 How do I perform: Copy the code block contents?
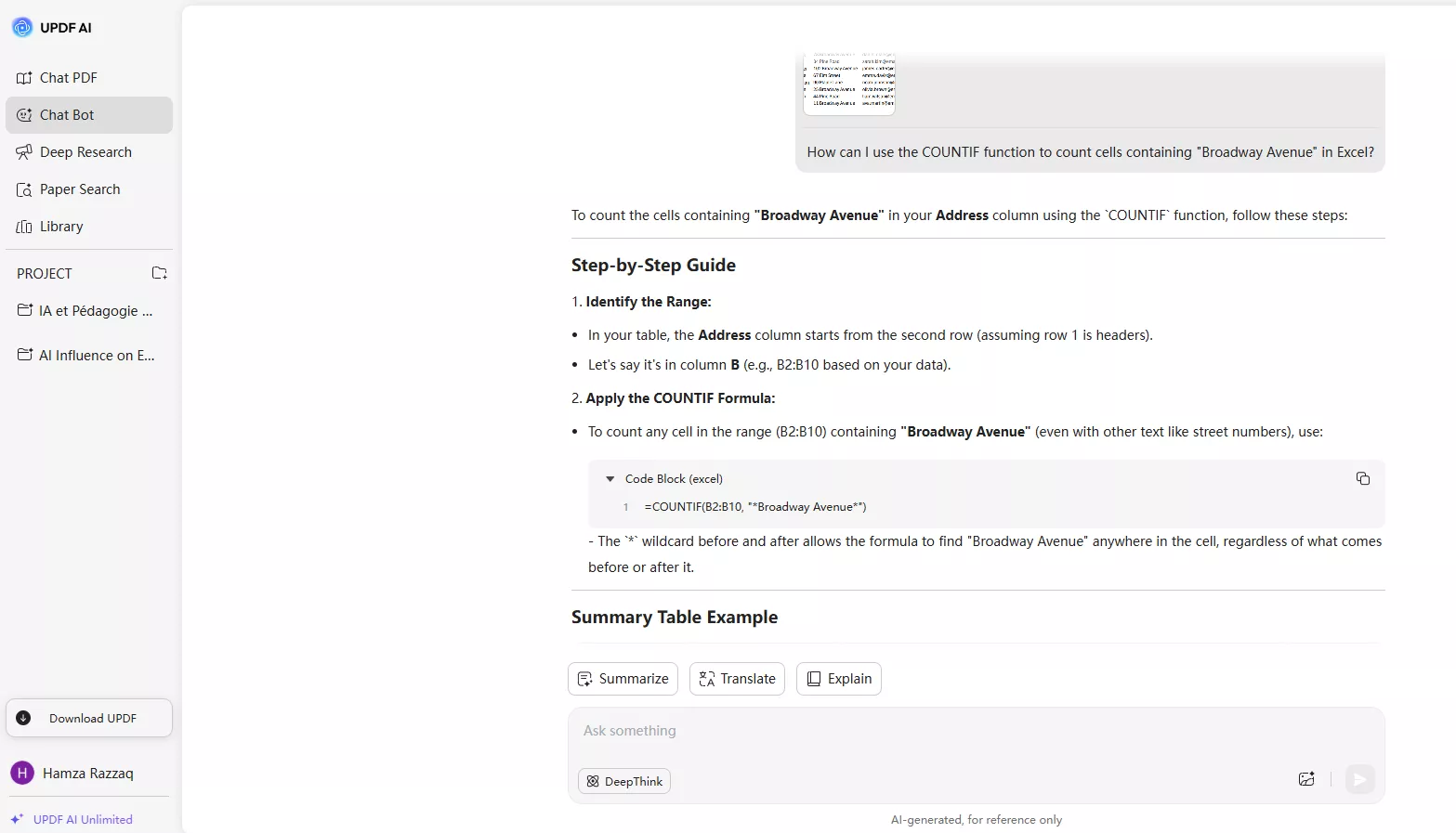[x=1362, y=478]
